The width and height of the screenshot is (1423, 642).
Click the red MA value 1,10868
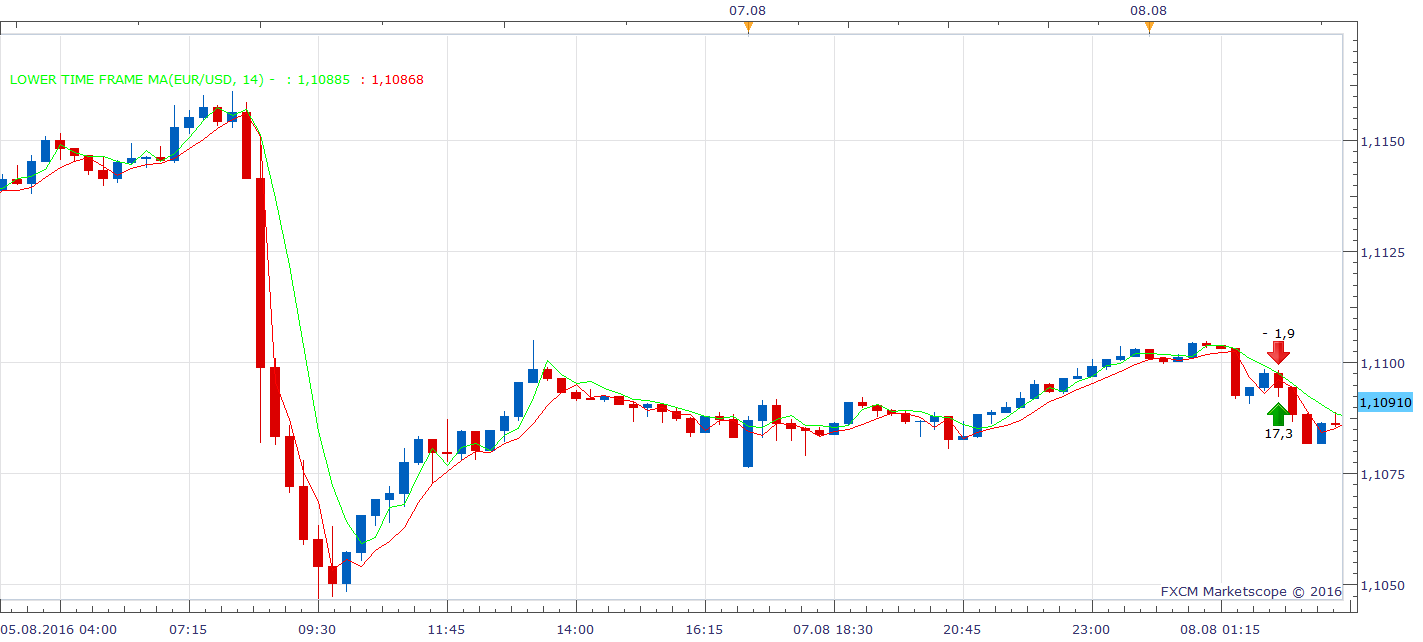point(398,79)
